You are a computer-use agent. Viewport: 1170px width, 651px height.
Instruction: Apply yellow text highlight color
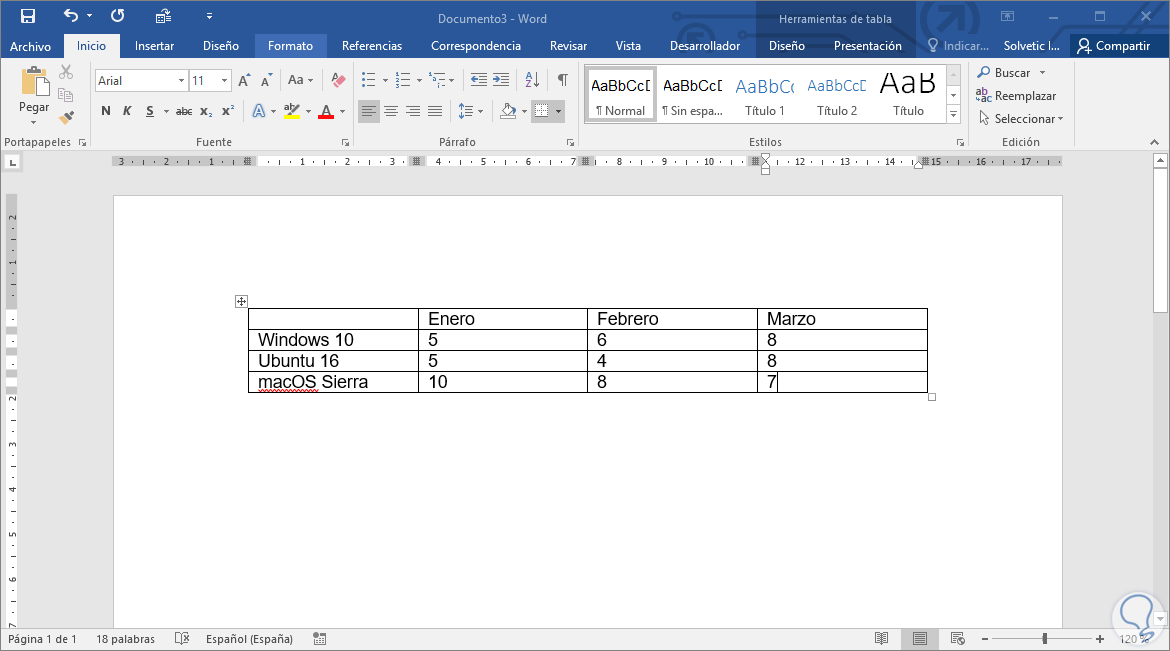pos(292,112)
